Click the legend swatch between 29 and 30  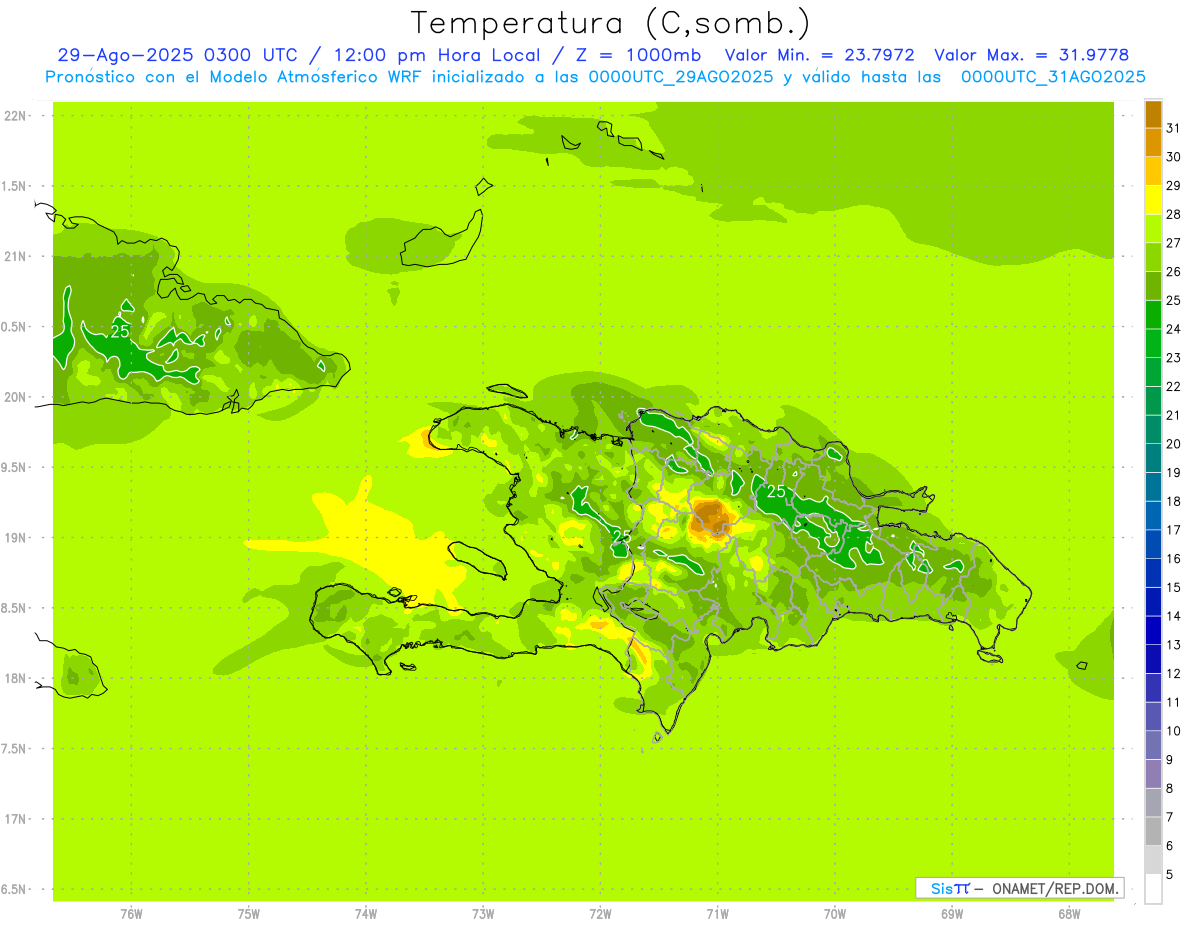[1153, 171]
